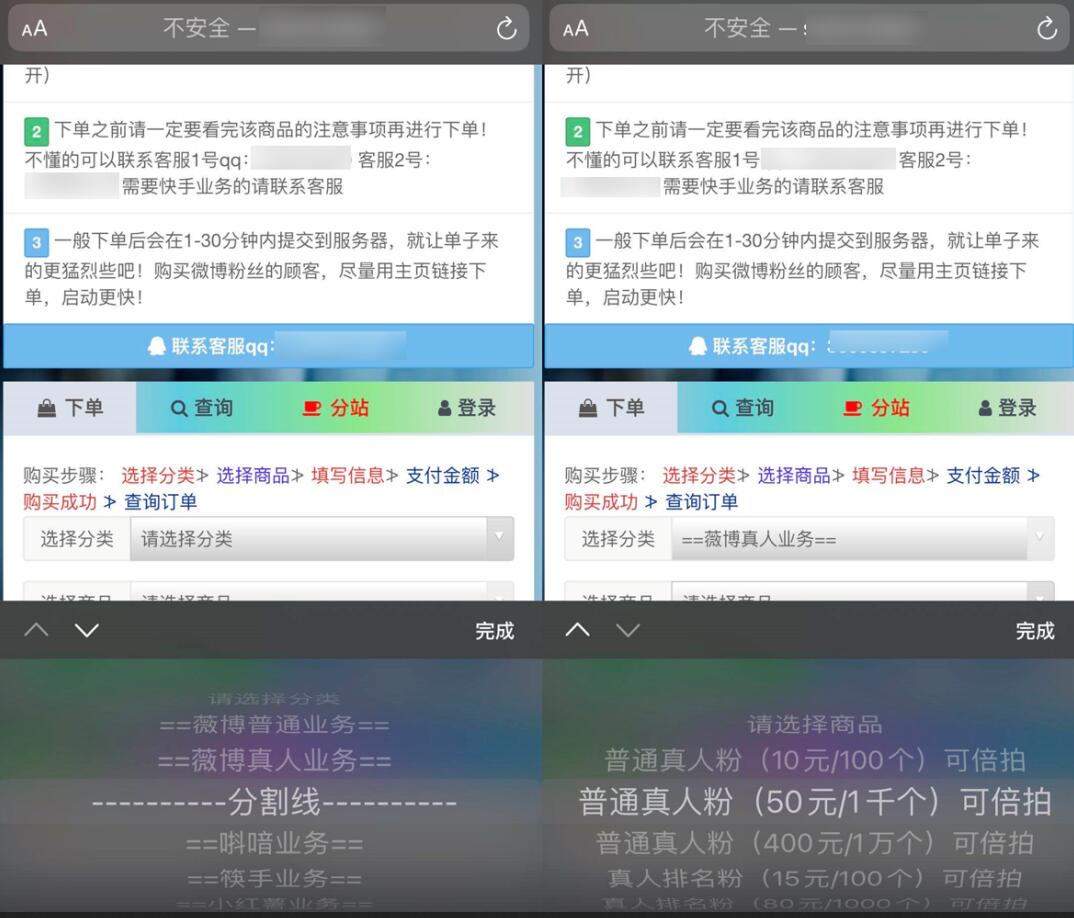Screen dimensions: 1074x918
Task: Tap 完成 on the left picker toolbar
Action: pos(495,630)
